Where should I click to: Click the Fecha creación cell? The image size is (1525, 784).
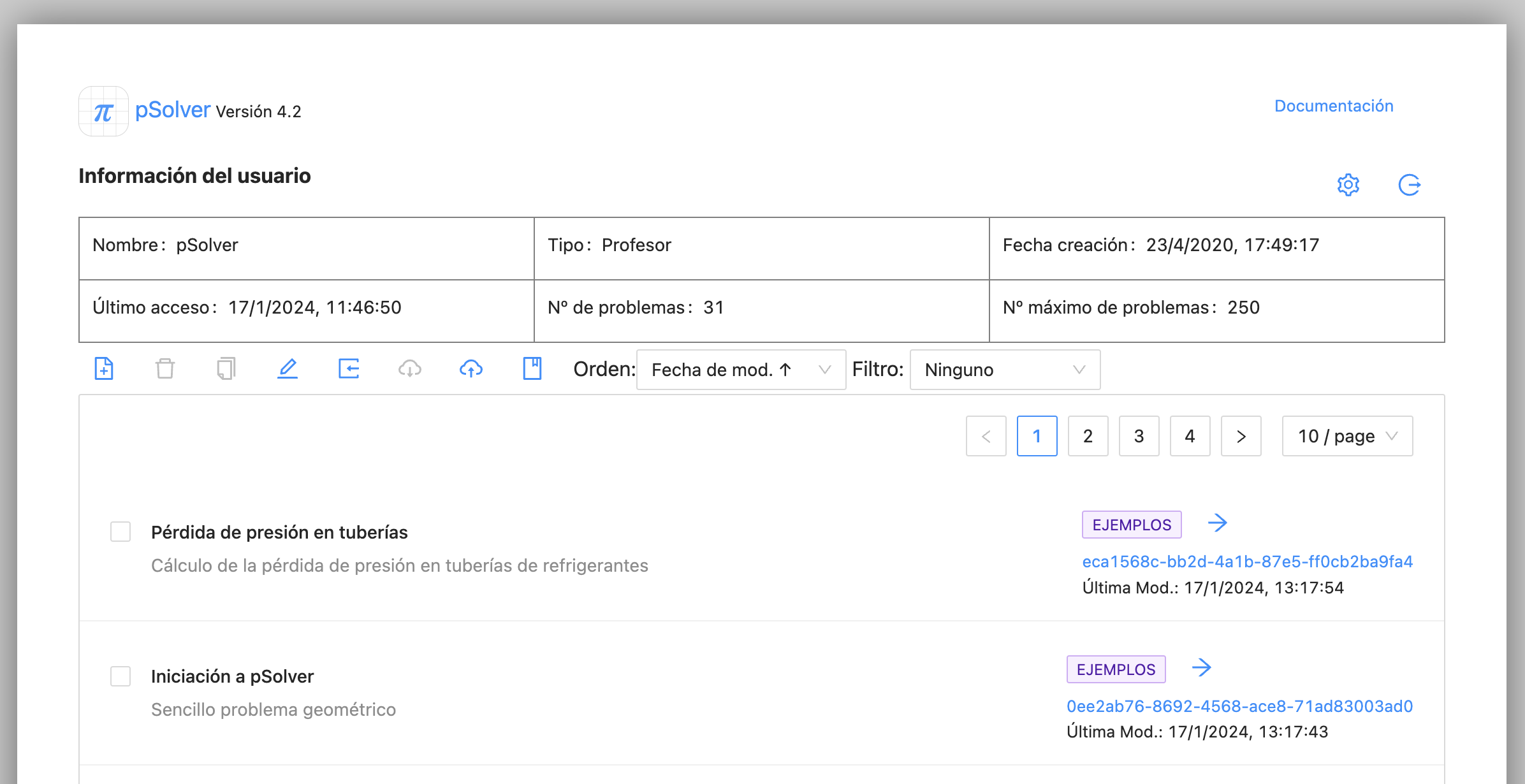(1216, 248)
